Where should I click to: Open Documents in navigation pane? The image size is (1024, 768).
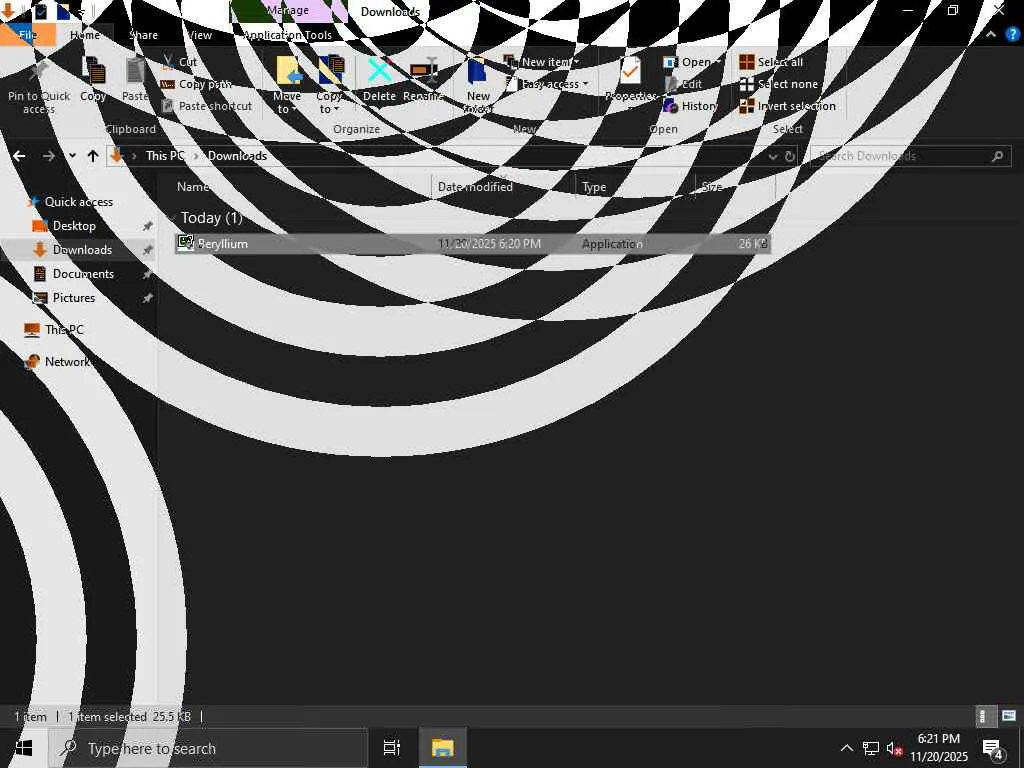[83, 274]
